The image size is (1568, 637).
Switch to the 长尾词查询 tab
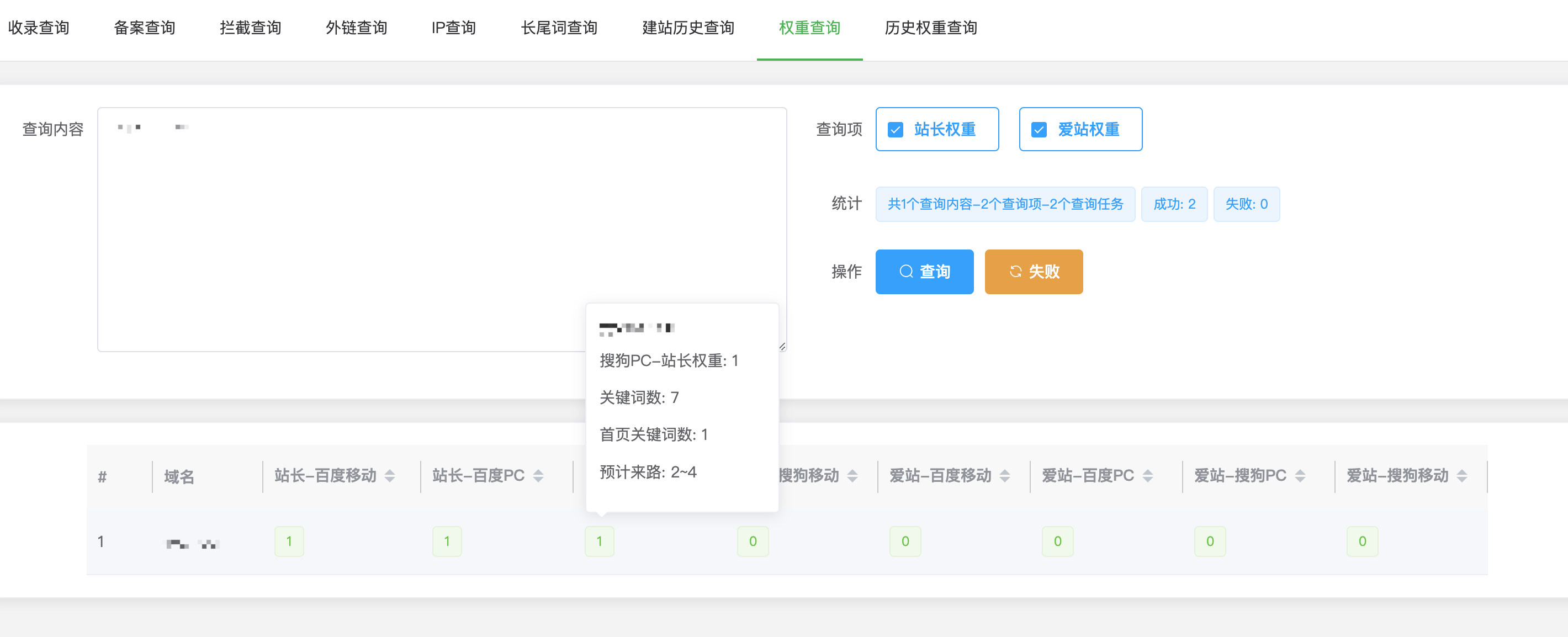559,28
